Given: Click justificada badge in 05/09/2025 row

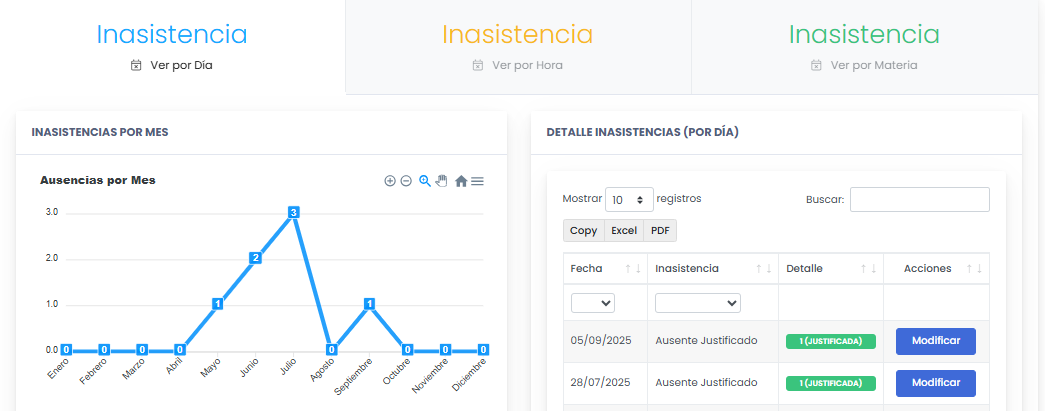Looking at the screenshot, I should coord(830,341).
